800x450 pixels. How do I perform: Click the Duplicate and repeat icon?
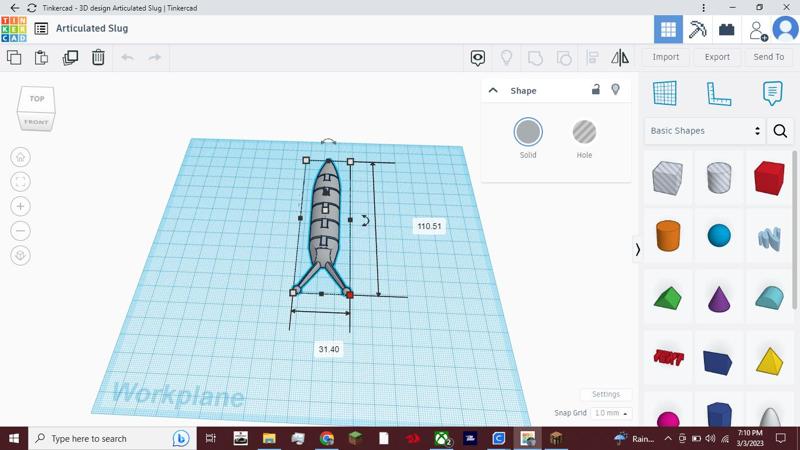click(70, 57)
